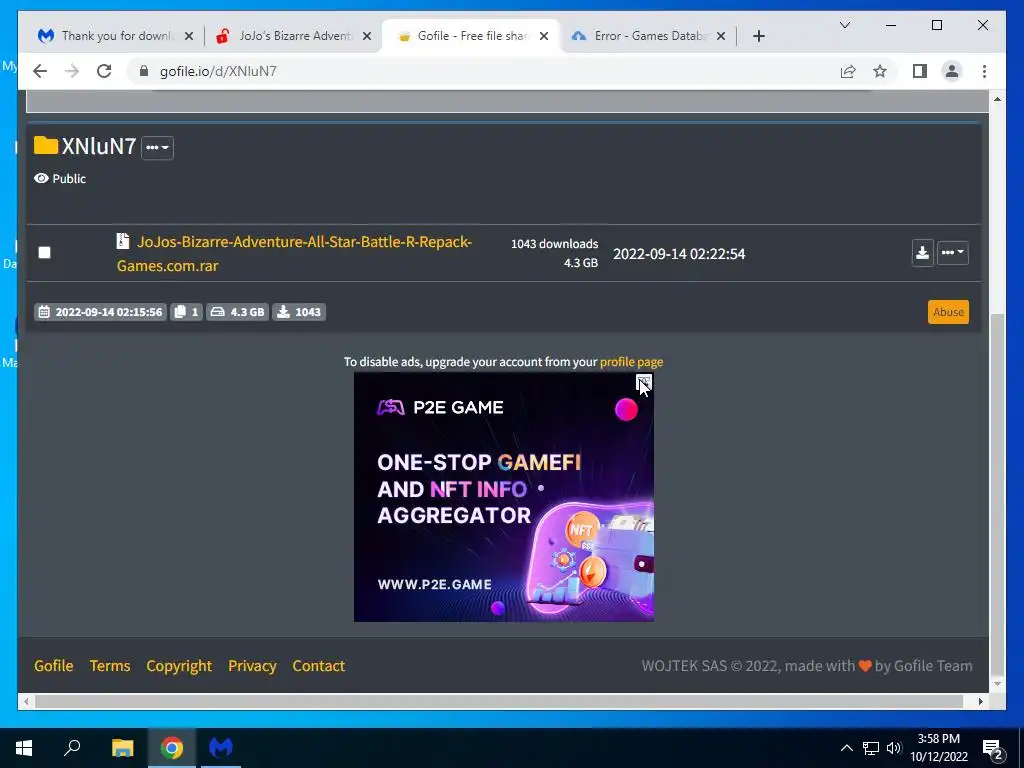Open the Privacy footer link
The height and width of the screenshot is (768, 1024).
point(252,665)
